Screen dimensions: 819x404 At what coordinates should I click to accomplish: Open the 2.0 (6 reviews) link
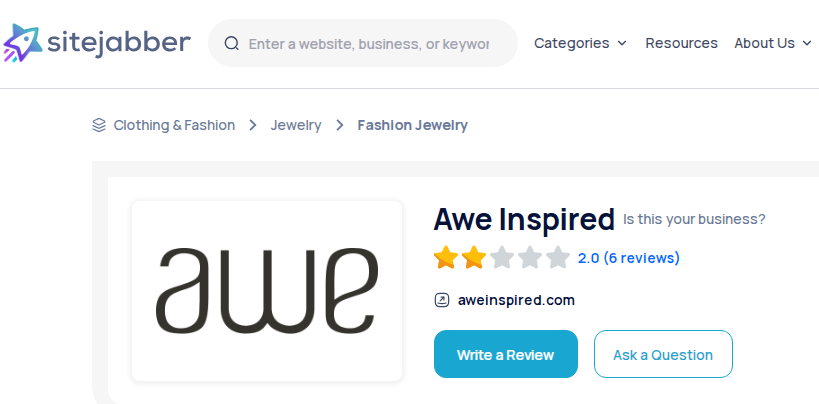point(628,258)
